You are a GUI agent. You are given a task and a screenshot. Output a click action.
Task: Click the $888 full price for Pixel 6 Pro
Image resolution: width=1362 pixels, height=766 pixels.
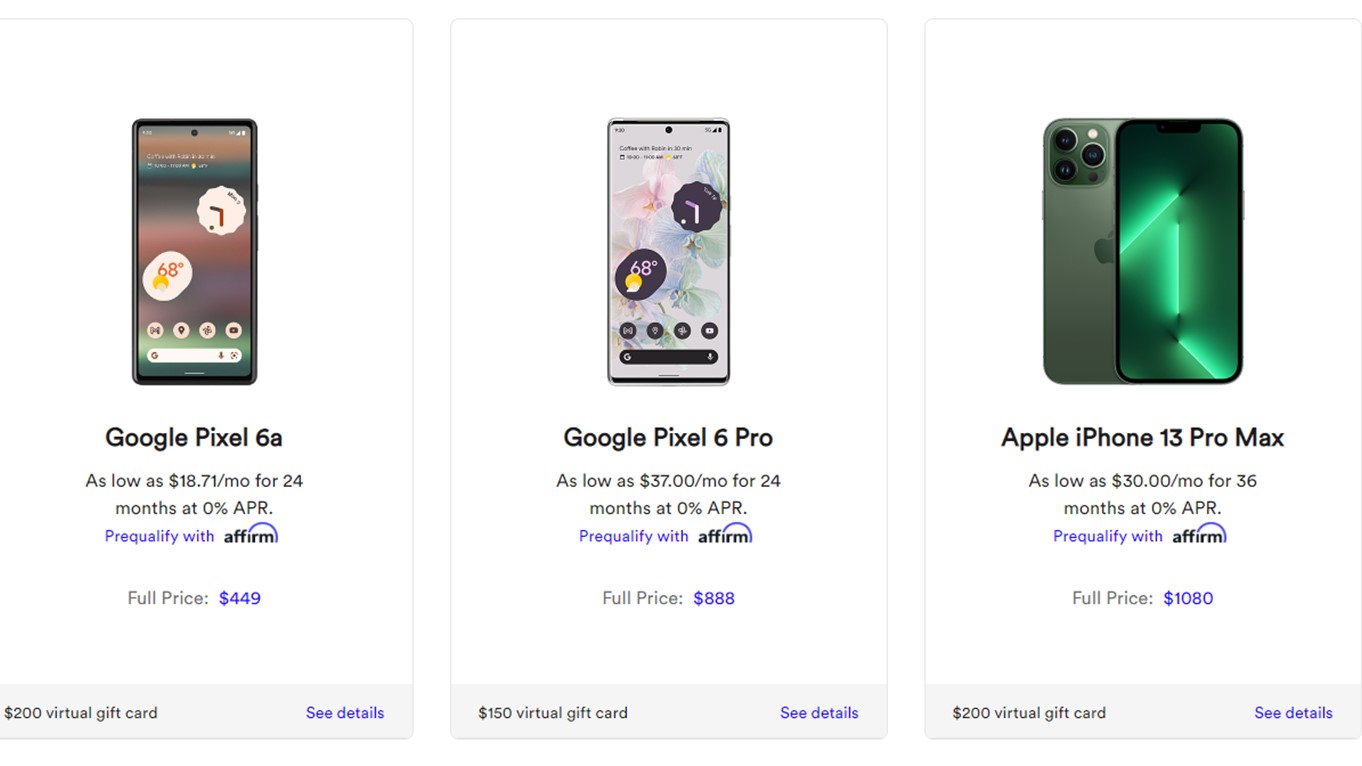pyautogui.click(x=714, y=598)
